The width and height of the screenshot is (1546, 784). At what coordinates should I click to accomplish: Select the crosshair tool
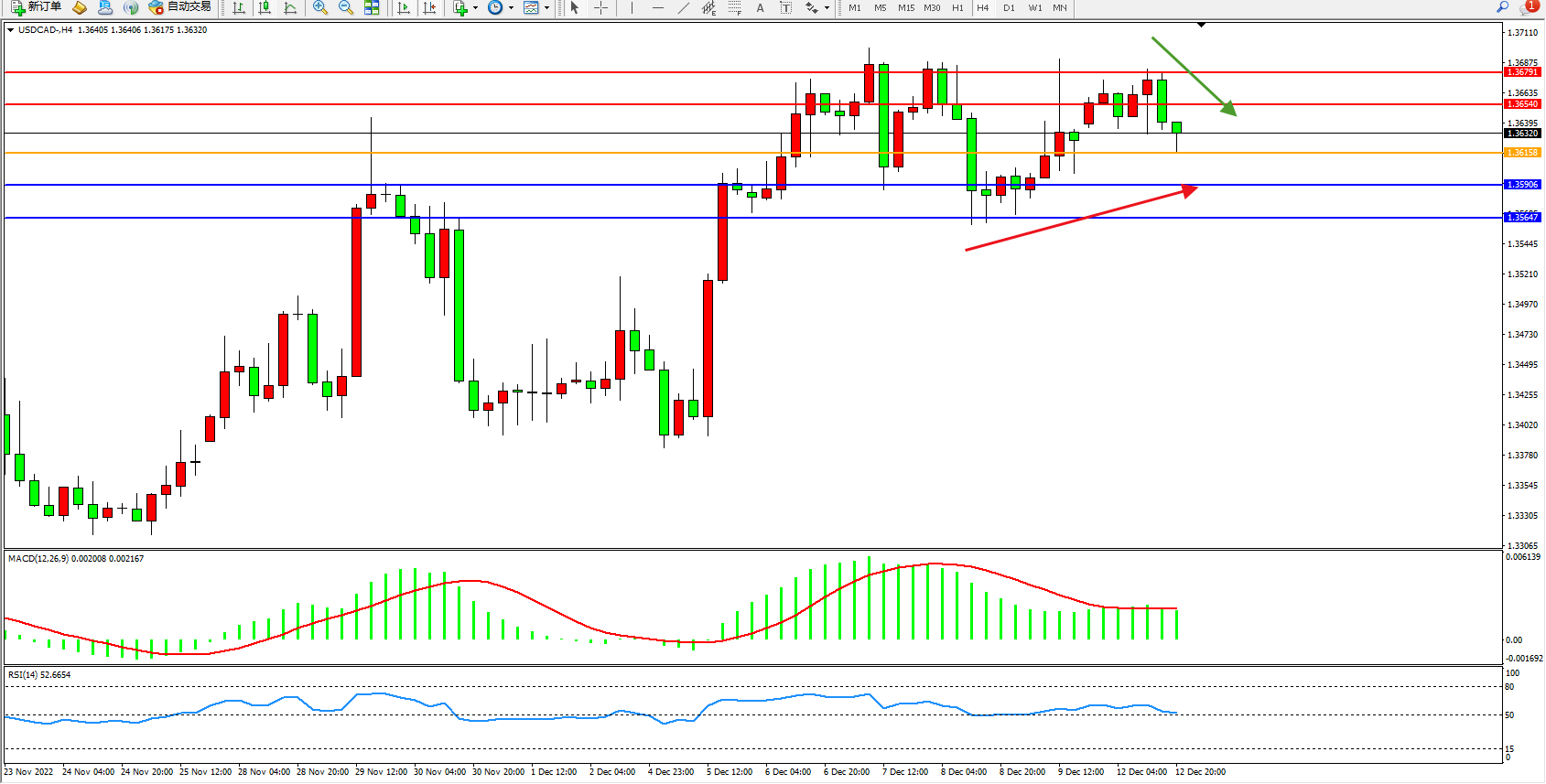coord(600,7)
